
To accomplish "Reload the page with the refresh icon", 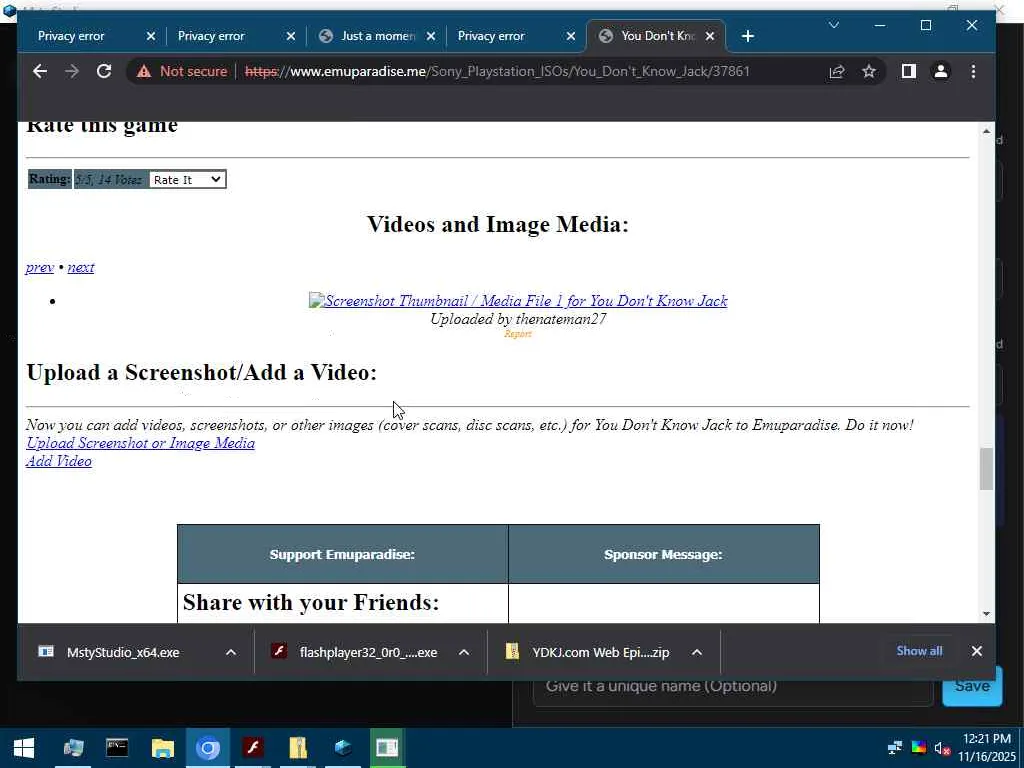I will tap(104, 71).
